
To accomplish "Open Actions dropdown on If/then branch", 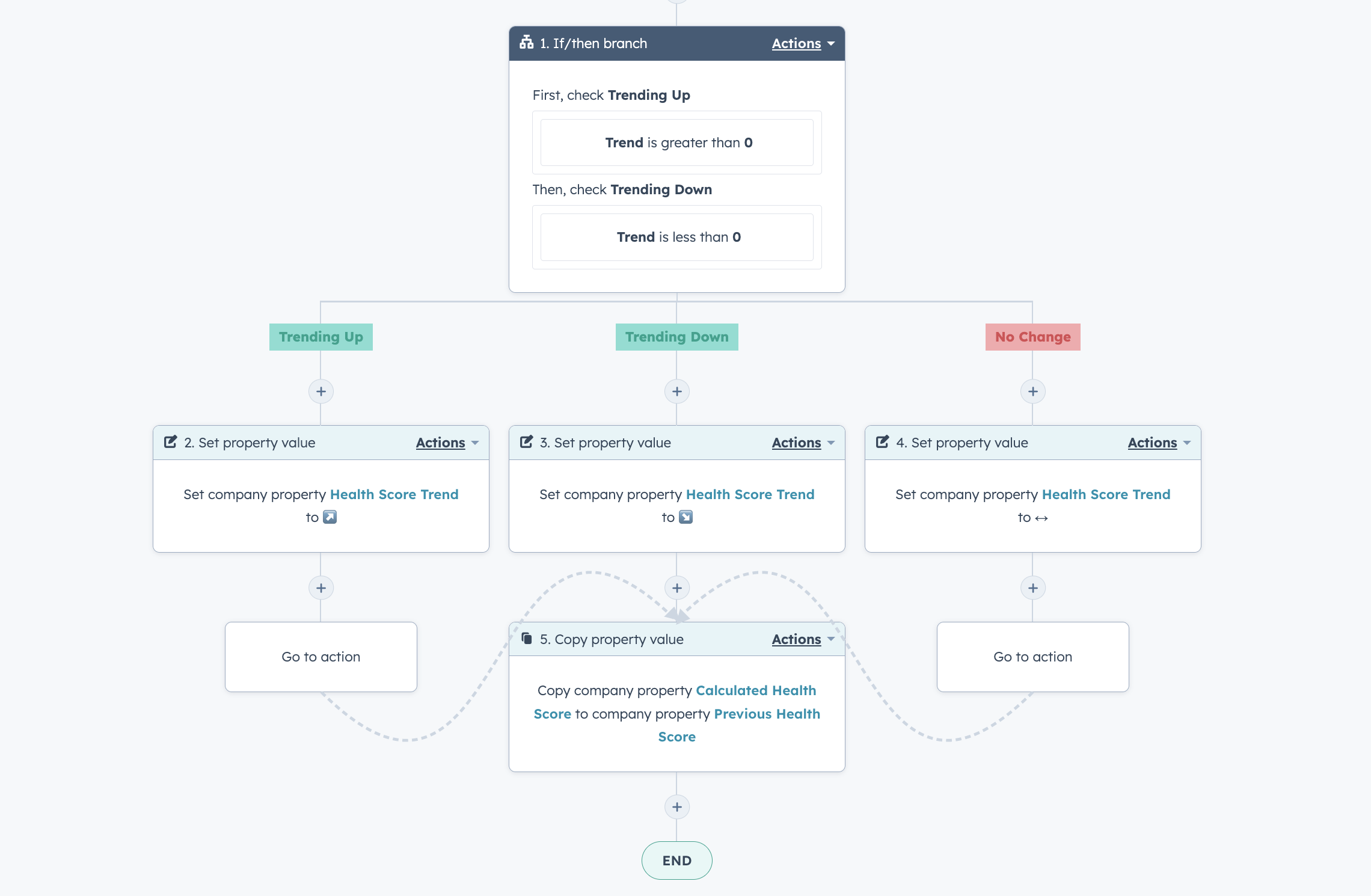I will point(803,43).
